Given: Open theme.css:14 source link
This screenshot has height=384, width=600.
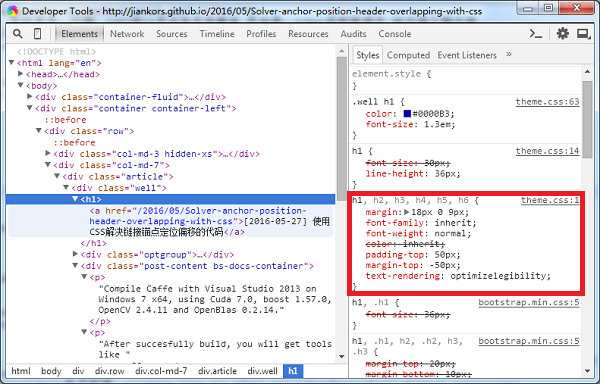Looking at the screenshot, I should point(547,151).
